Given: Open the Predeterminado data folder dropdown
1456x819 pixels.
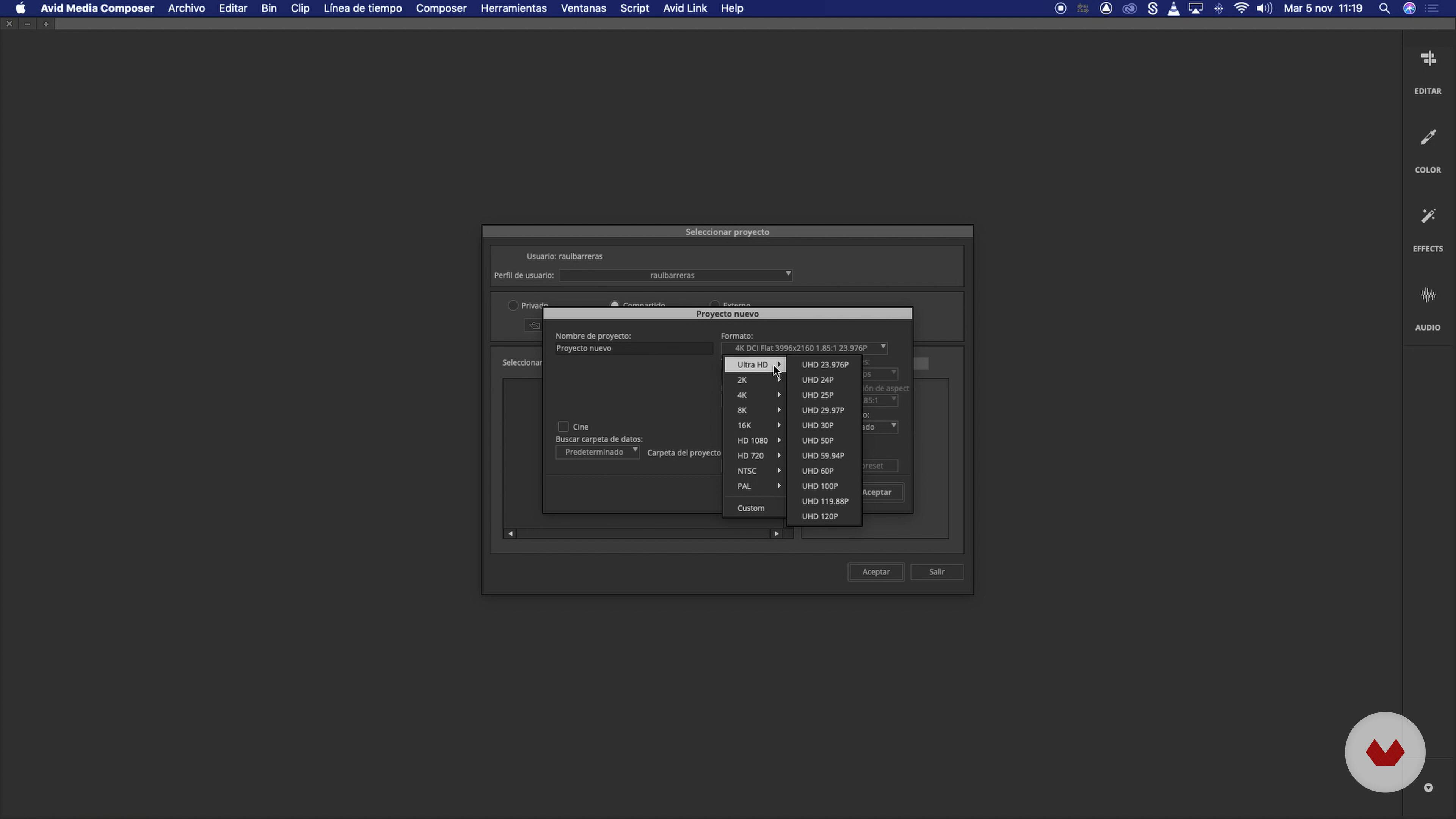Looking at the screenshot, I should pyautogui.click(x=597, y=452).
